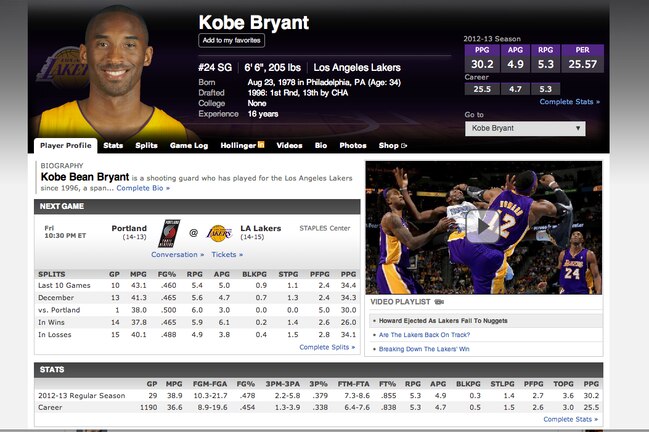Click the 'In Losses' splits row label
This screenshot has height=432, width=649.
(x=55, y=335)
